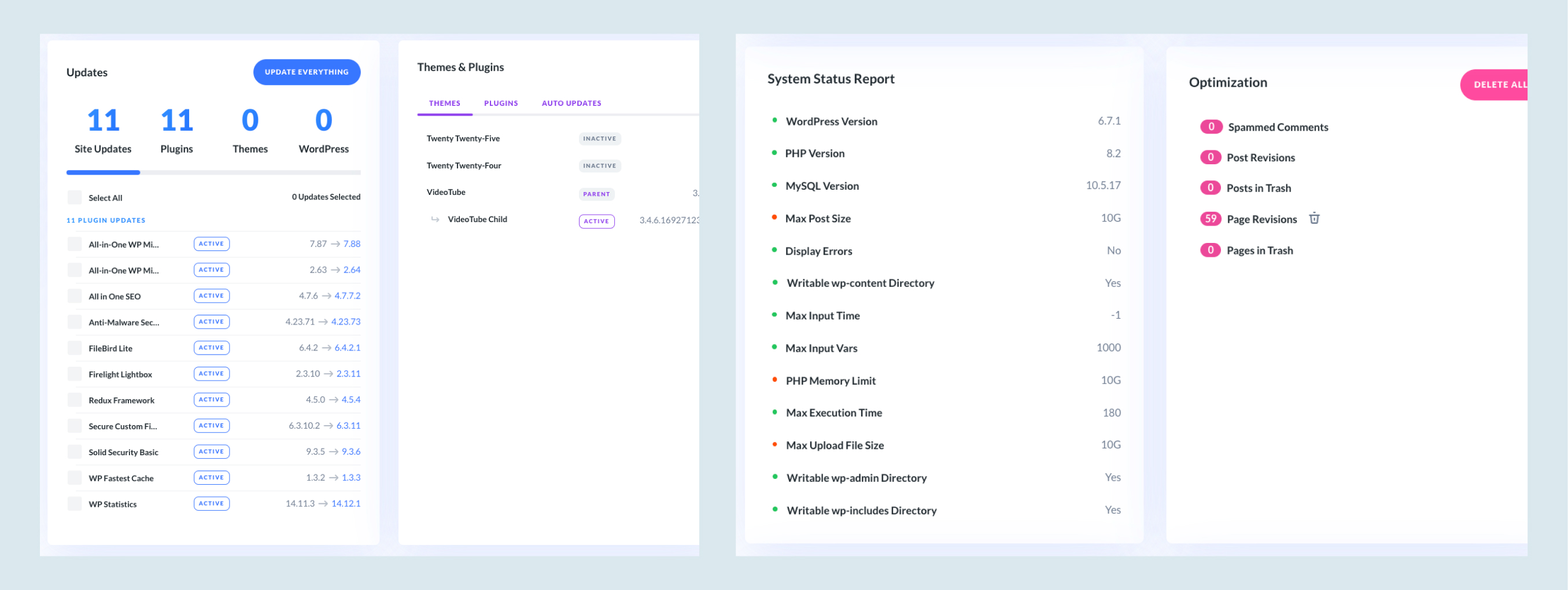This screenshot has height=590, width=1568.
Task: Click the MySQL Version value 10.5.17
Action: [1103, 185]
